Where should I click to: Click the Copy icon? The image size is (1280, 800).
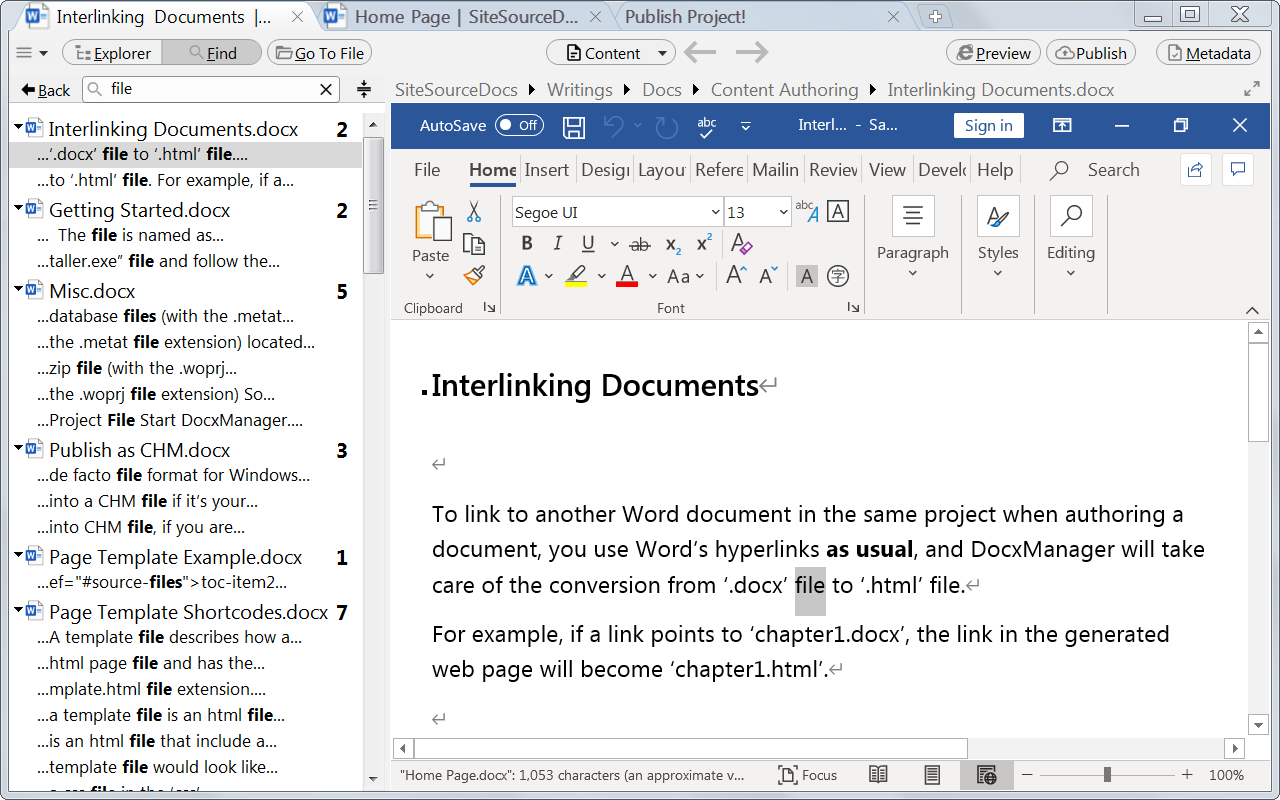(x=474, y=243)
